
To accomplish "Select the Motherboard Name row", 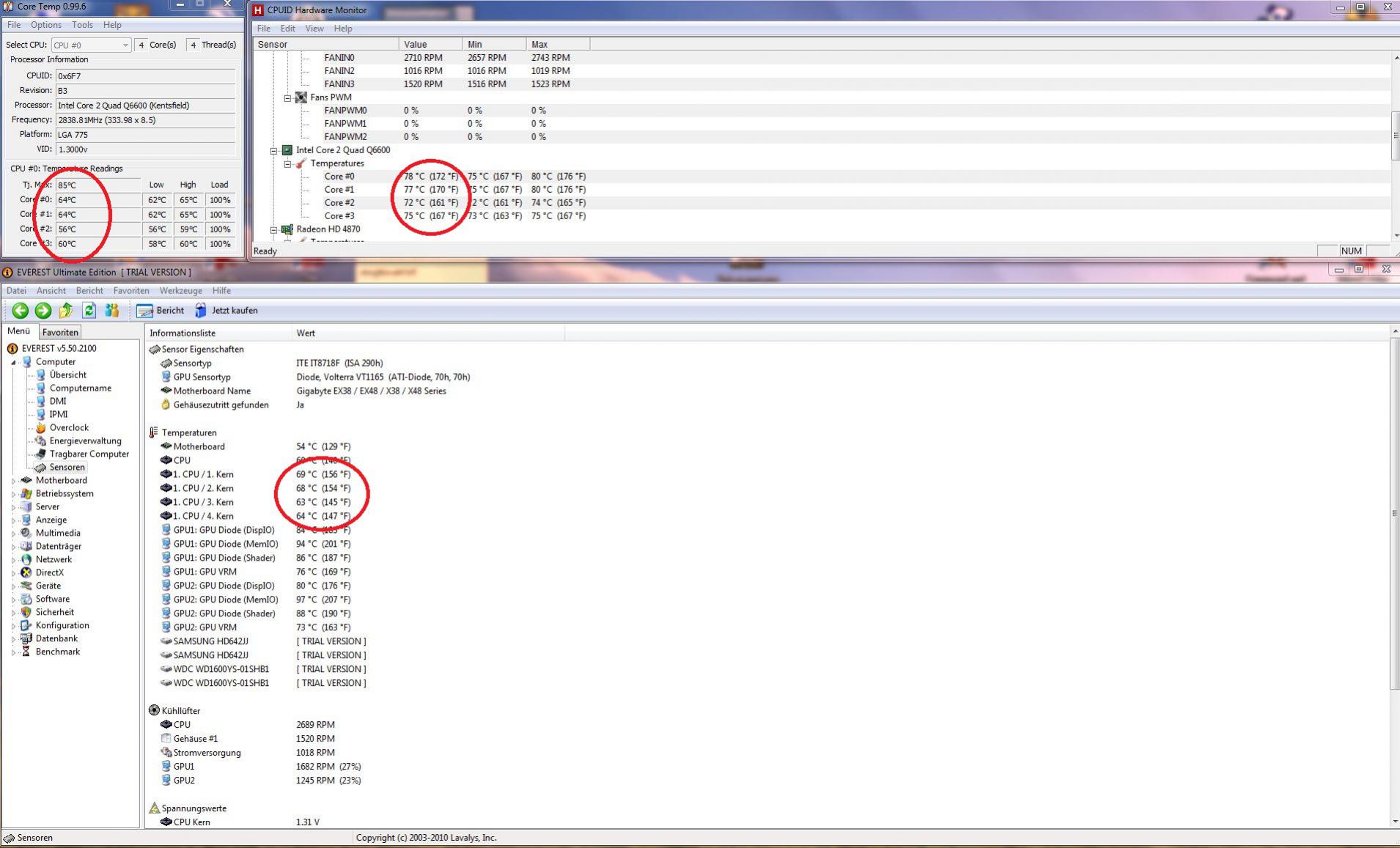I will (x=303, y=391).
